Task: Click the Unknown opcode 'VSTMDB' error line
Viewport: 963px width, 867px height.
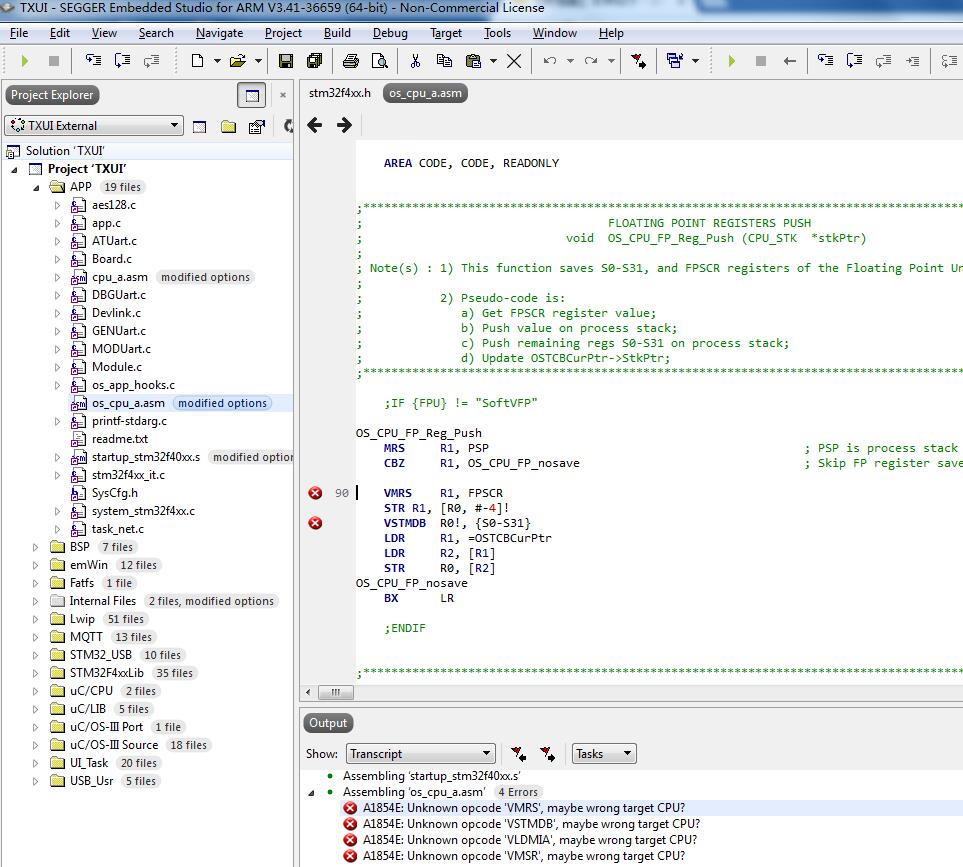Action: (531, 824)
